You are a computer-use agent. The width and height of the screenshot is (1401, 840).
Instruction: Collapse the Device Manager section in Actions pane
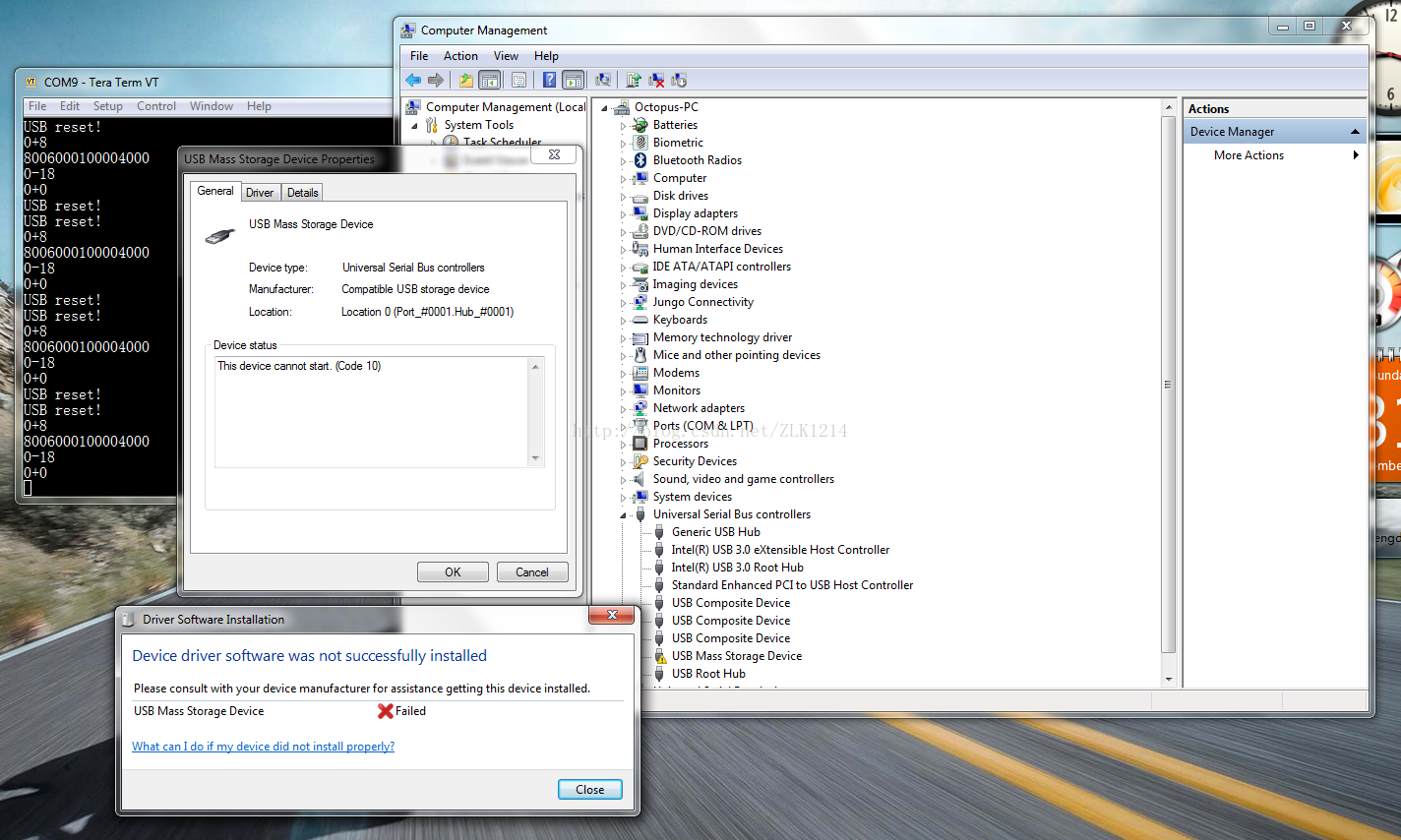pos(1355,132)
